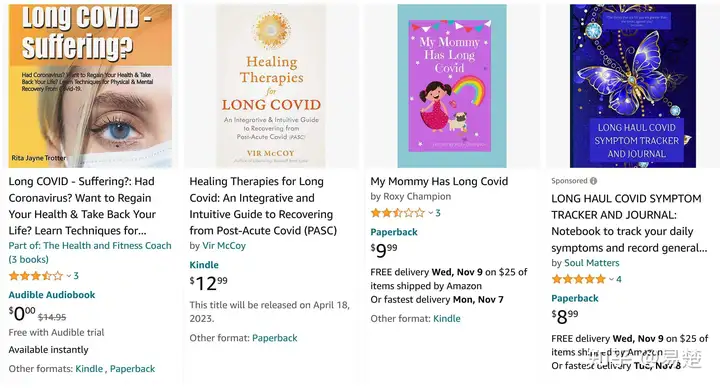This screenshot has width=720, height=388.
Task: Click the $9.99 price of My Mommy book
Action: point(384,250)
